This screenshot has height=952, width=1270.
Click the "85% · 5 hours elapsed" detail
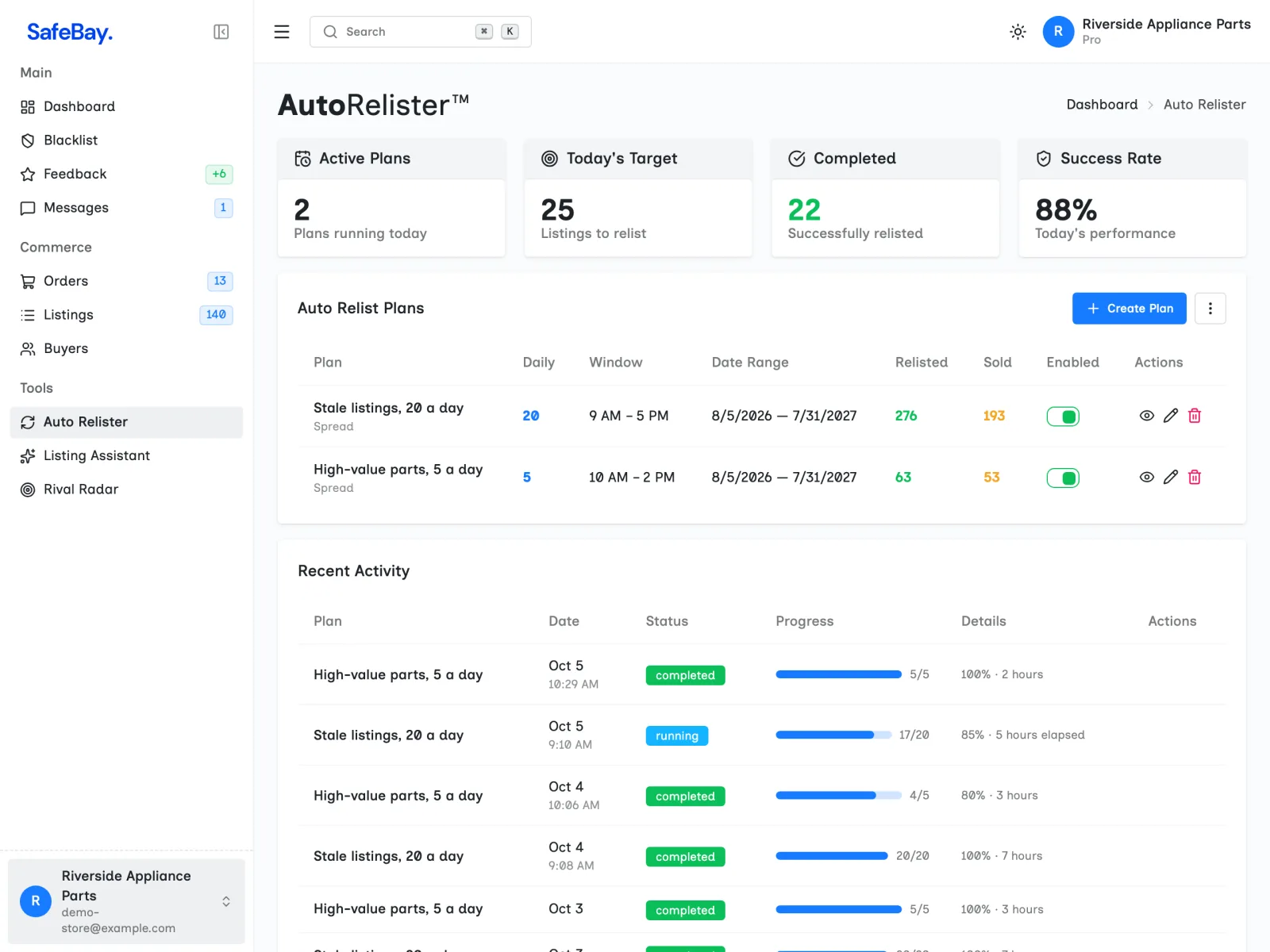click(1022, 735)
